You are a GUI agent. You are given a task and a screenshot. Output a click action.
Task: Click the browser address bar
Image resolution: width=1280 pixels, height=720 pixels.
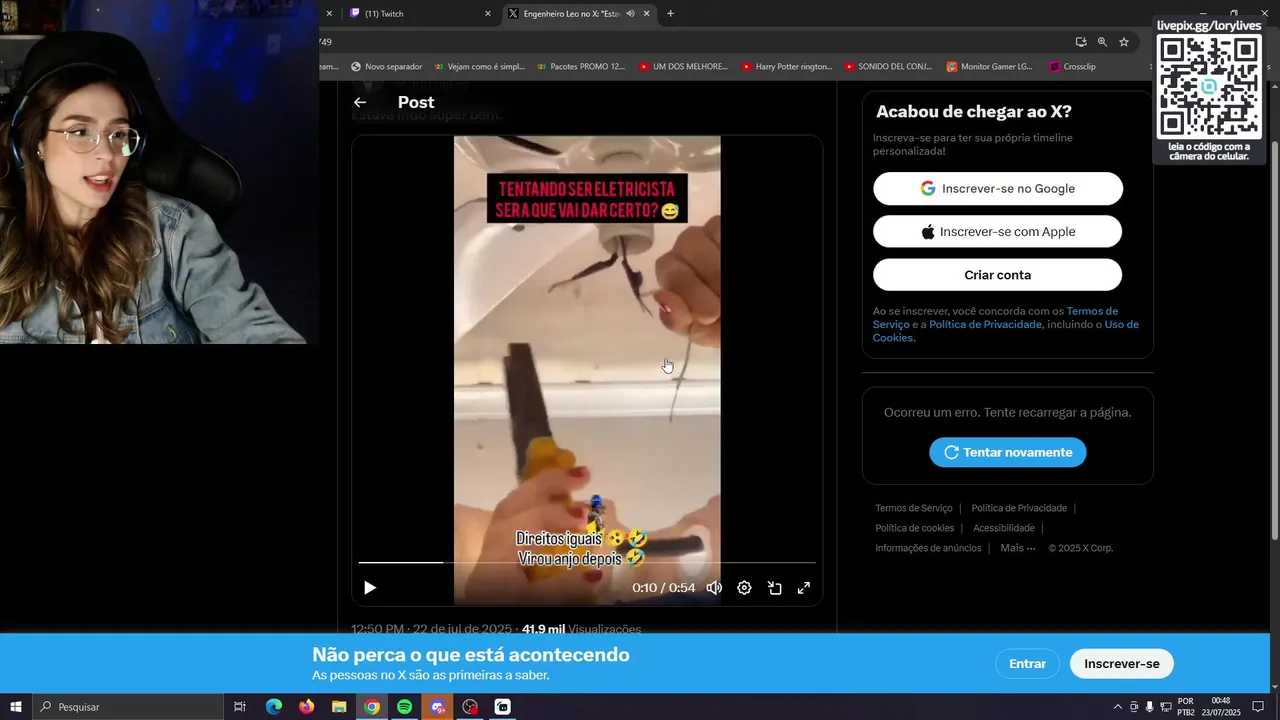pos(690,42)
